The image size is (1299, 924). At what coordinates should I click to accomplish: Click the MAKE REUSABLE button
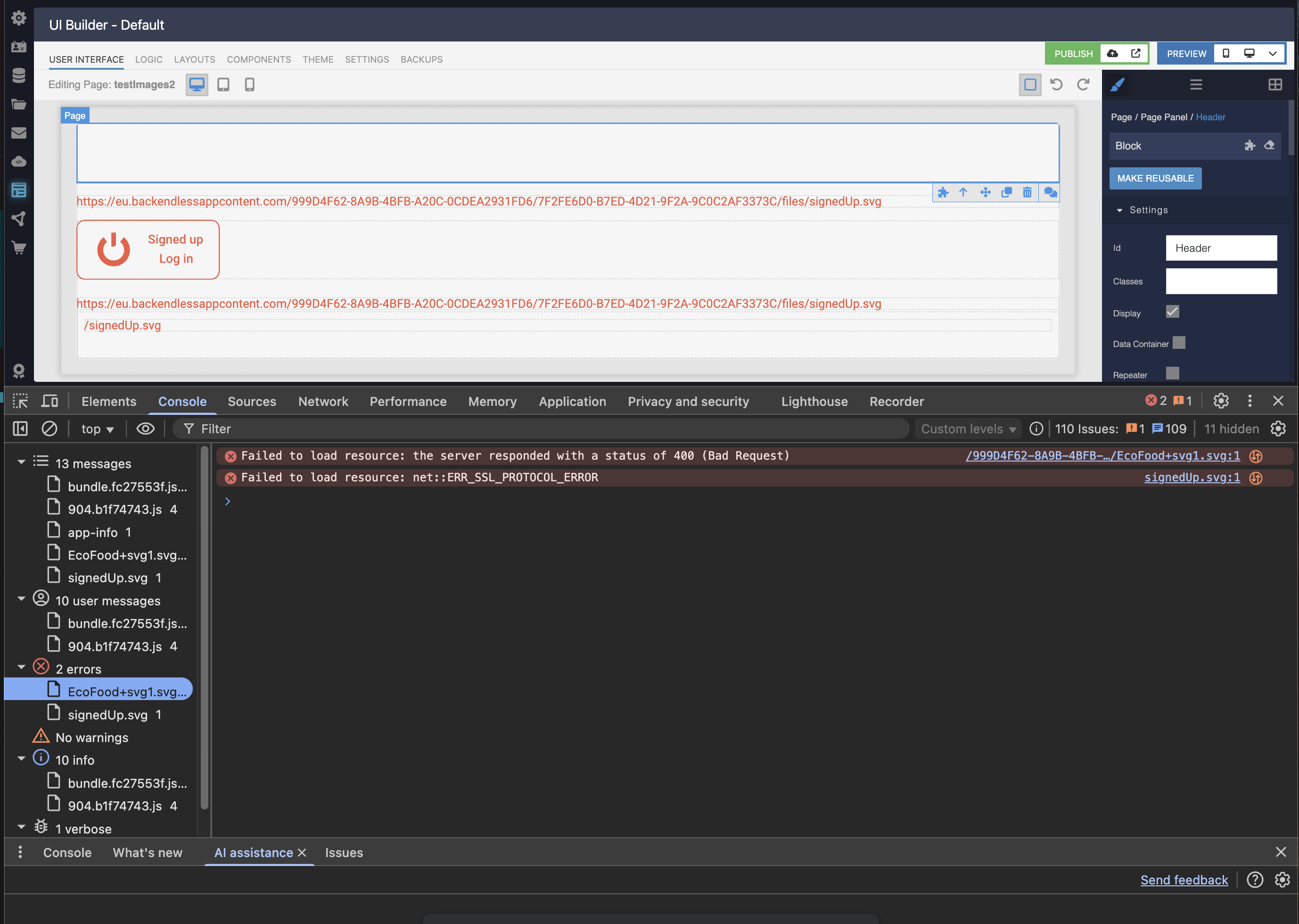pyautogui.click(x=1155, y=178)
